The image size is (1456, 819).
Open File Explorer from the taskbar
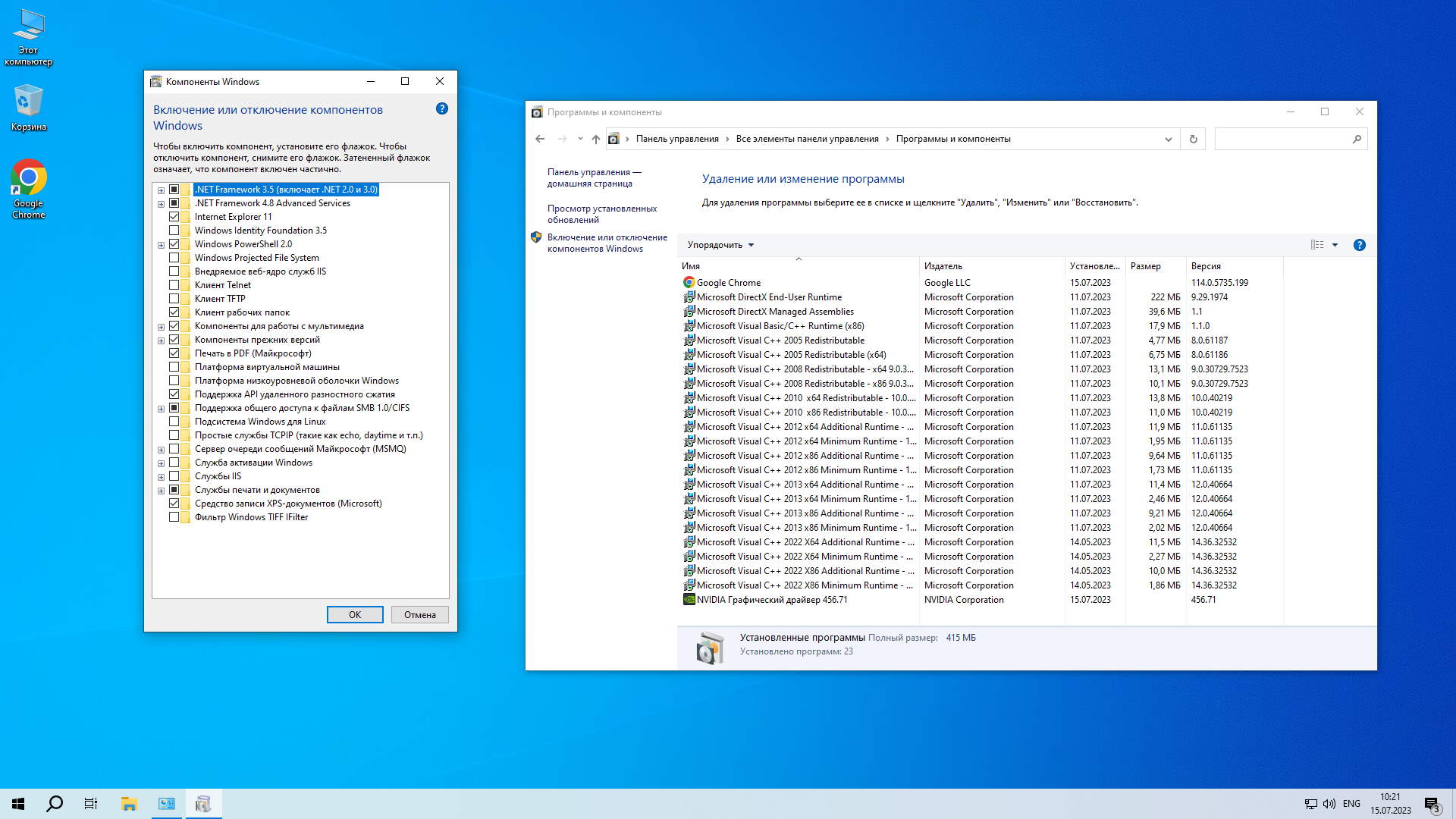point(129,804)
